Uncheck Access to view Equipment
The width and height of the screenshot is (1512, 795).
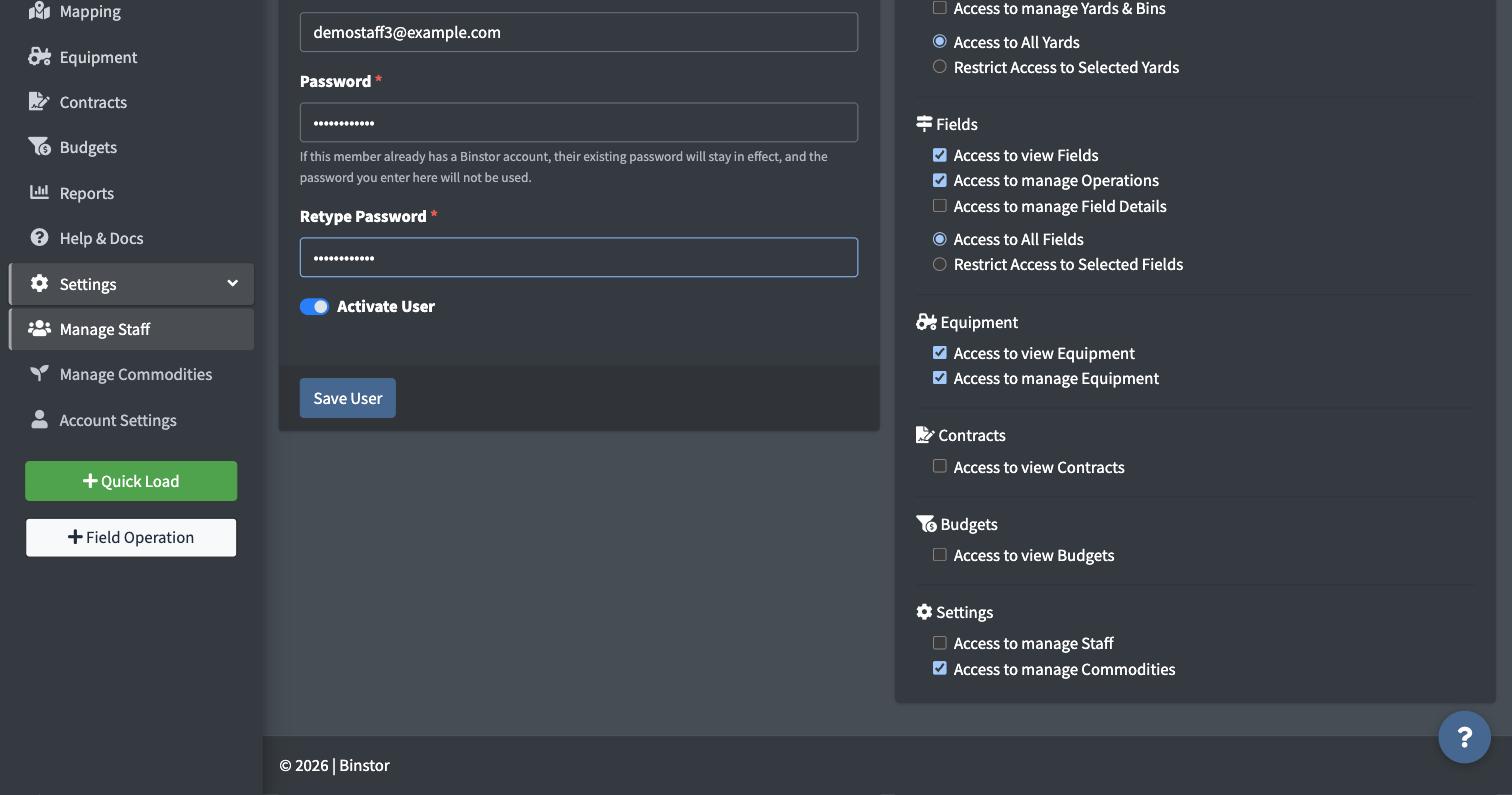click(939, 353)
